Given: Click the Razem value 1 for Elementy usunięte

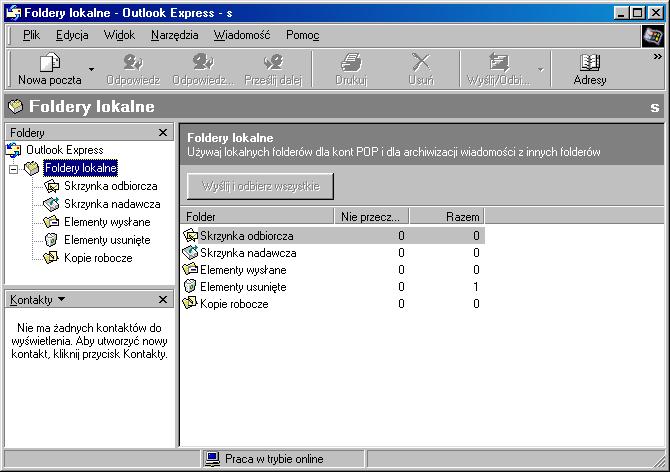Looking at the screenshot, I should pos(476,287).
